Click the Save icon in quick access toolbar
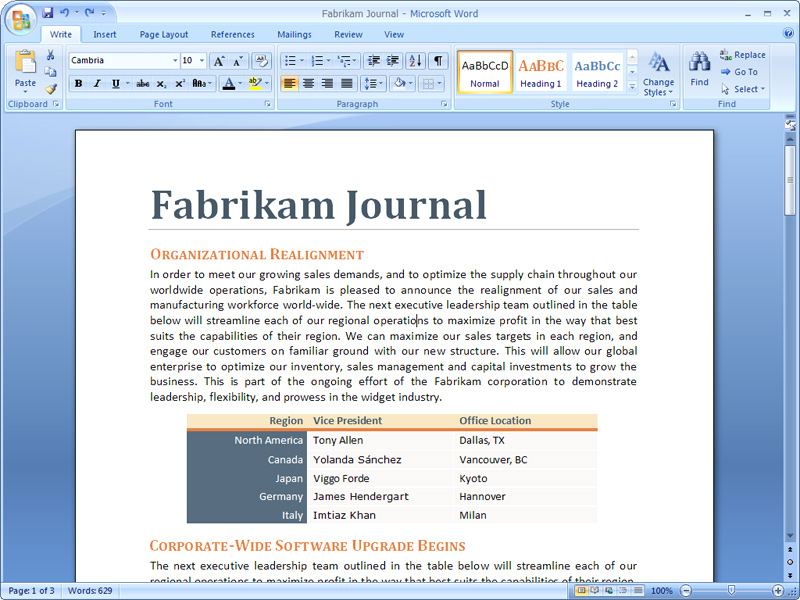The image size is (800, 600). coord(47,14)
